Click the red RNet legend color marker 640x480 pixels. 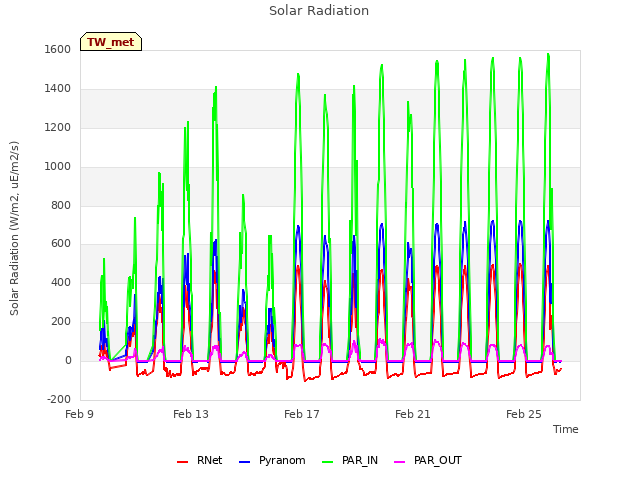point(182,462)
